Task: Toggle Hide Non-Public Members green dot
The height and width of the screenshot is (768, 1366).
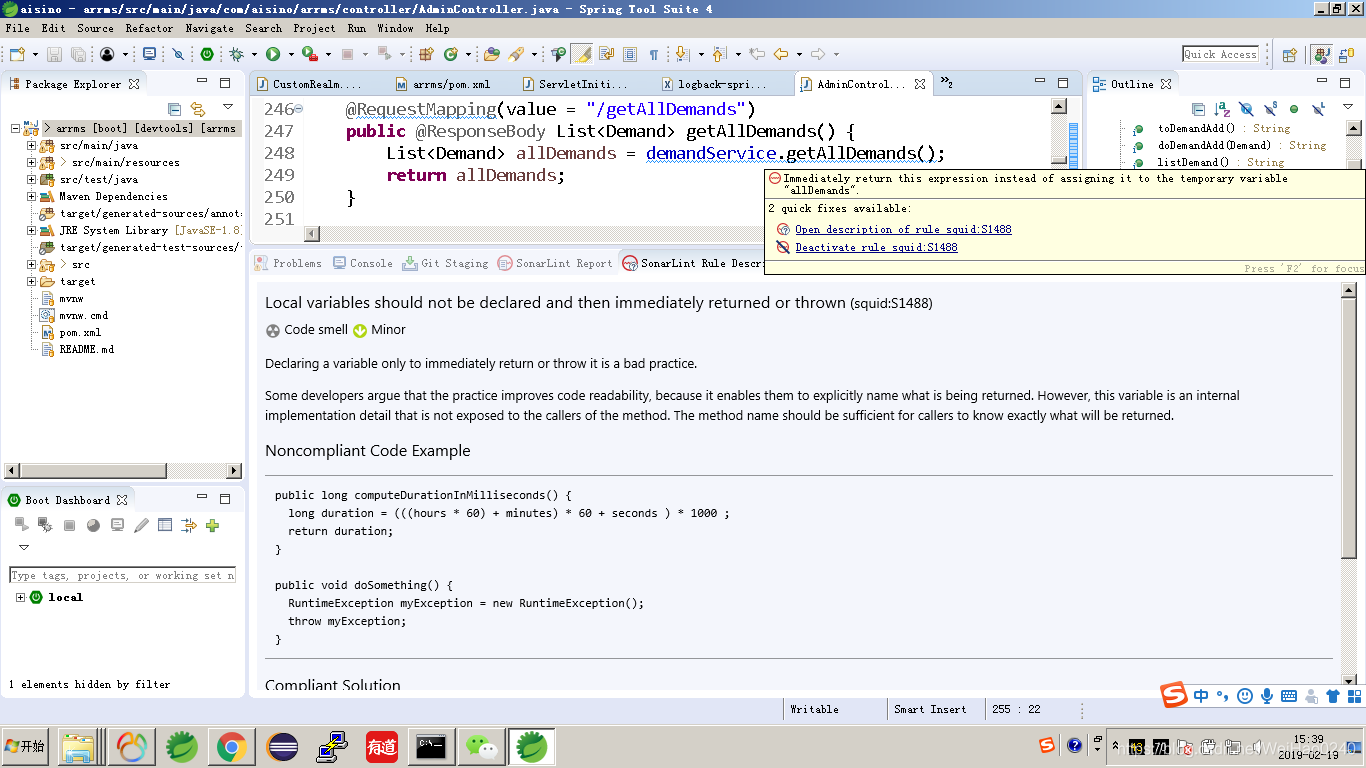Action: (1294, 109)
